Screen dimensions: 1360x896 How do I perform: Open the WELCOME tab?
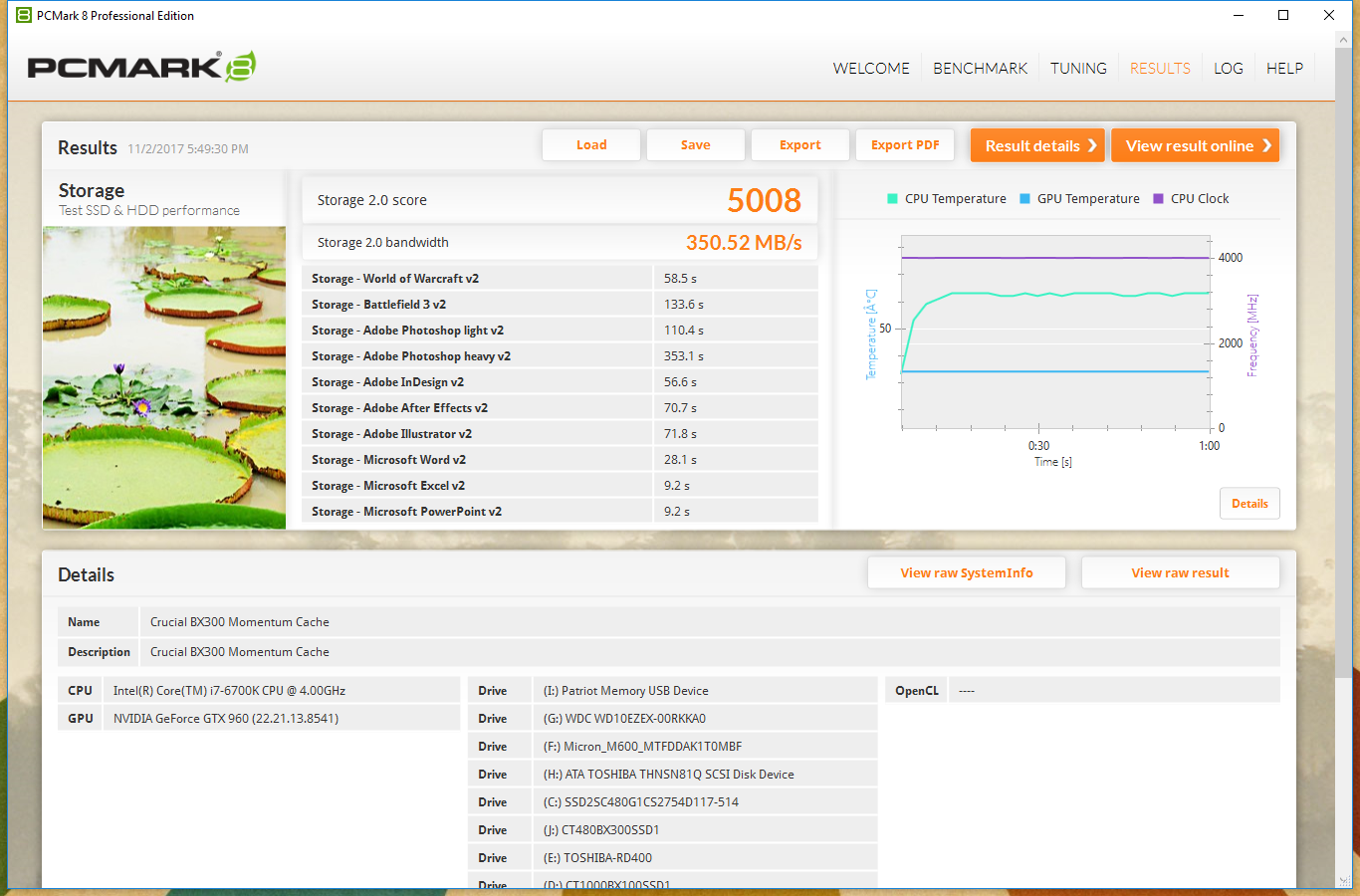pos(871,69)
